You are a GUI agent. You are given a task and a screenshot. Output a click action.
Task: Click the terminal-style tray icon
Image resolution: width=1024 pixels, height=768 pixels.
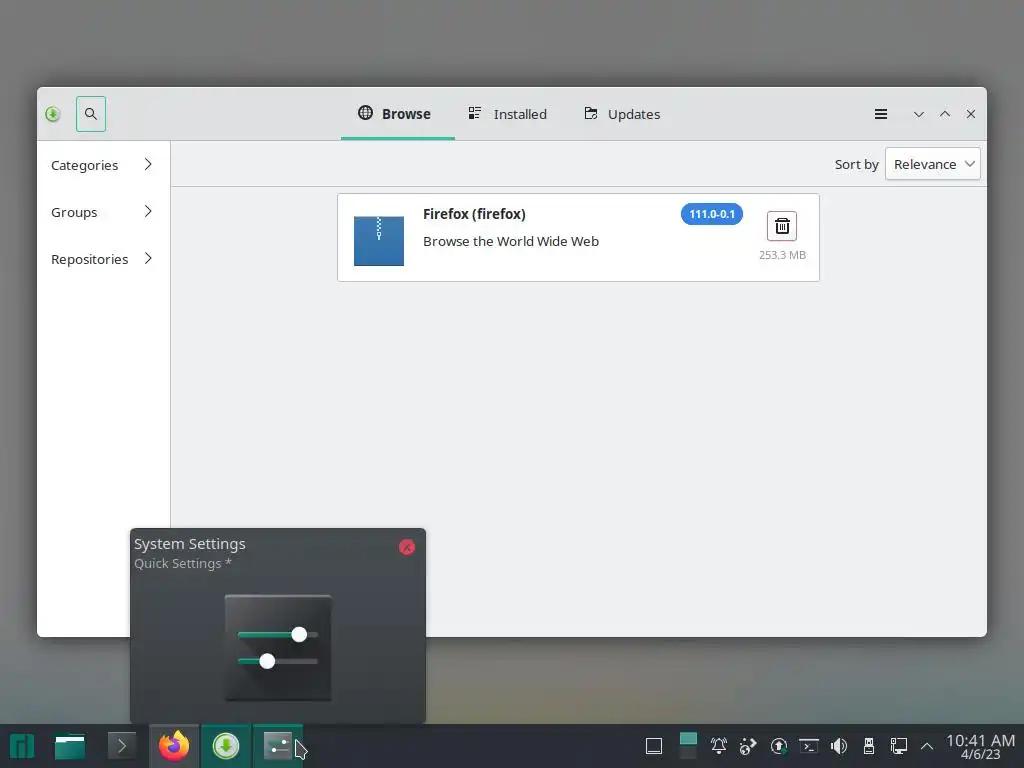point(808,746)
